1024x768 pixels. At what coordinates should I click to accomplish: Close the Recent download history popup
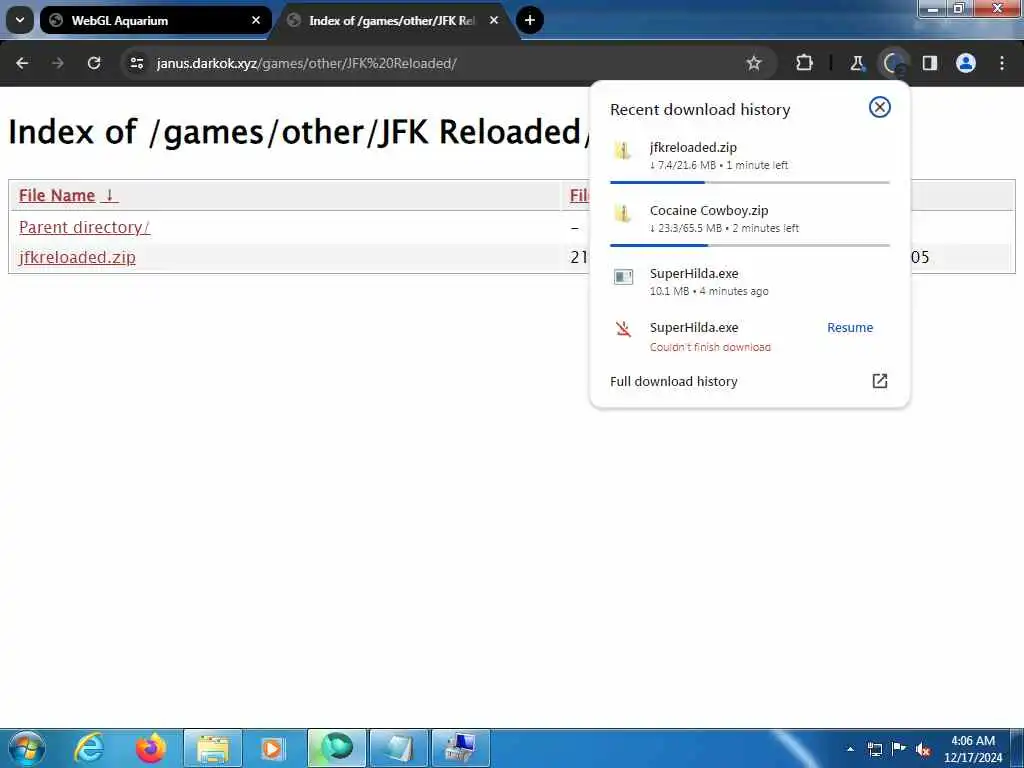tap(880, 107)
